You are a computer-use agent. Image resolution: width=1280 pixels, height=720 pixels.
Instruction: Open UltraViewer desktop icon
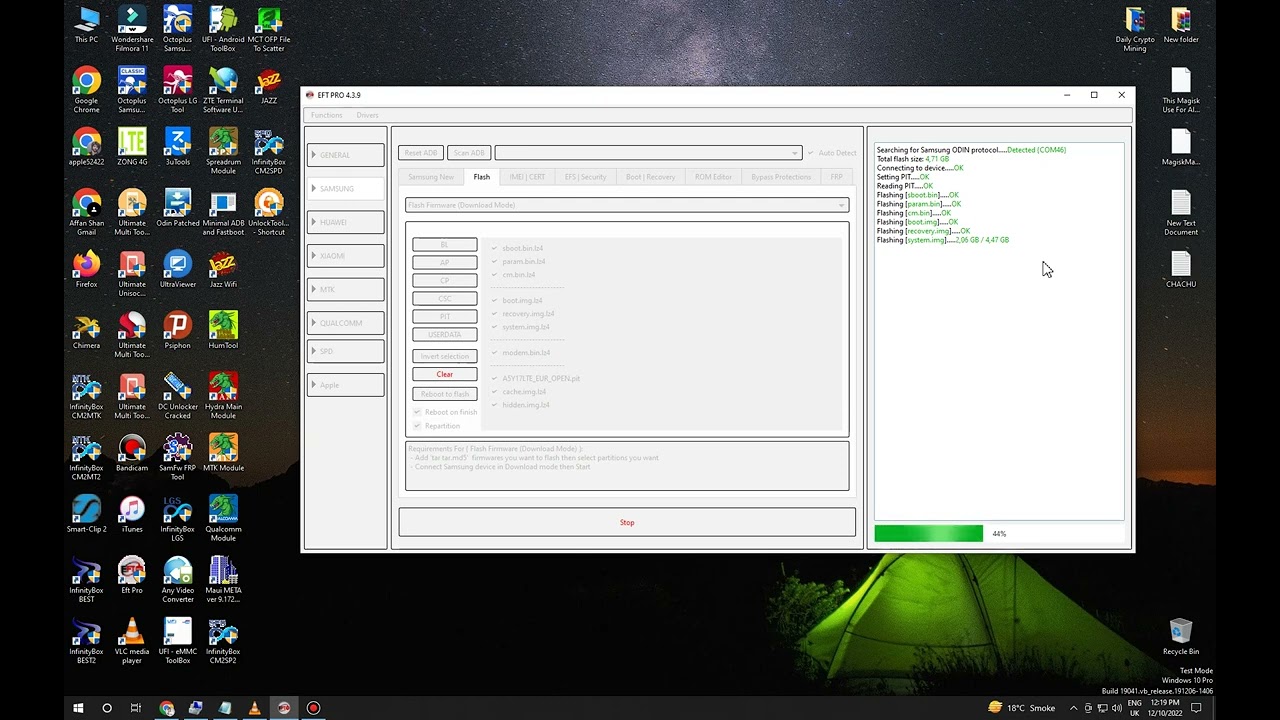(x=178, y=270)
